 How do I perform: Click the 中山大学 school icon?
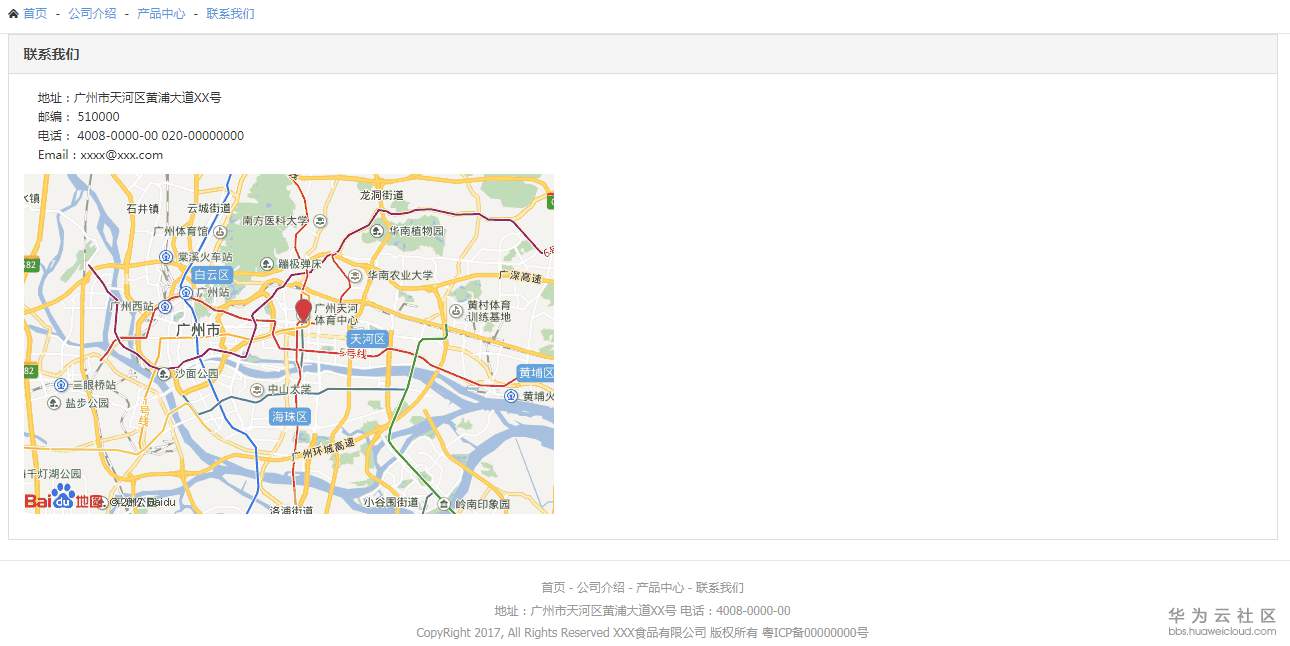pos(257,389)
